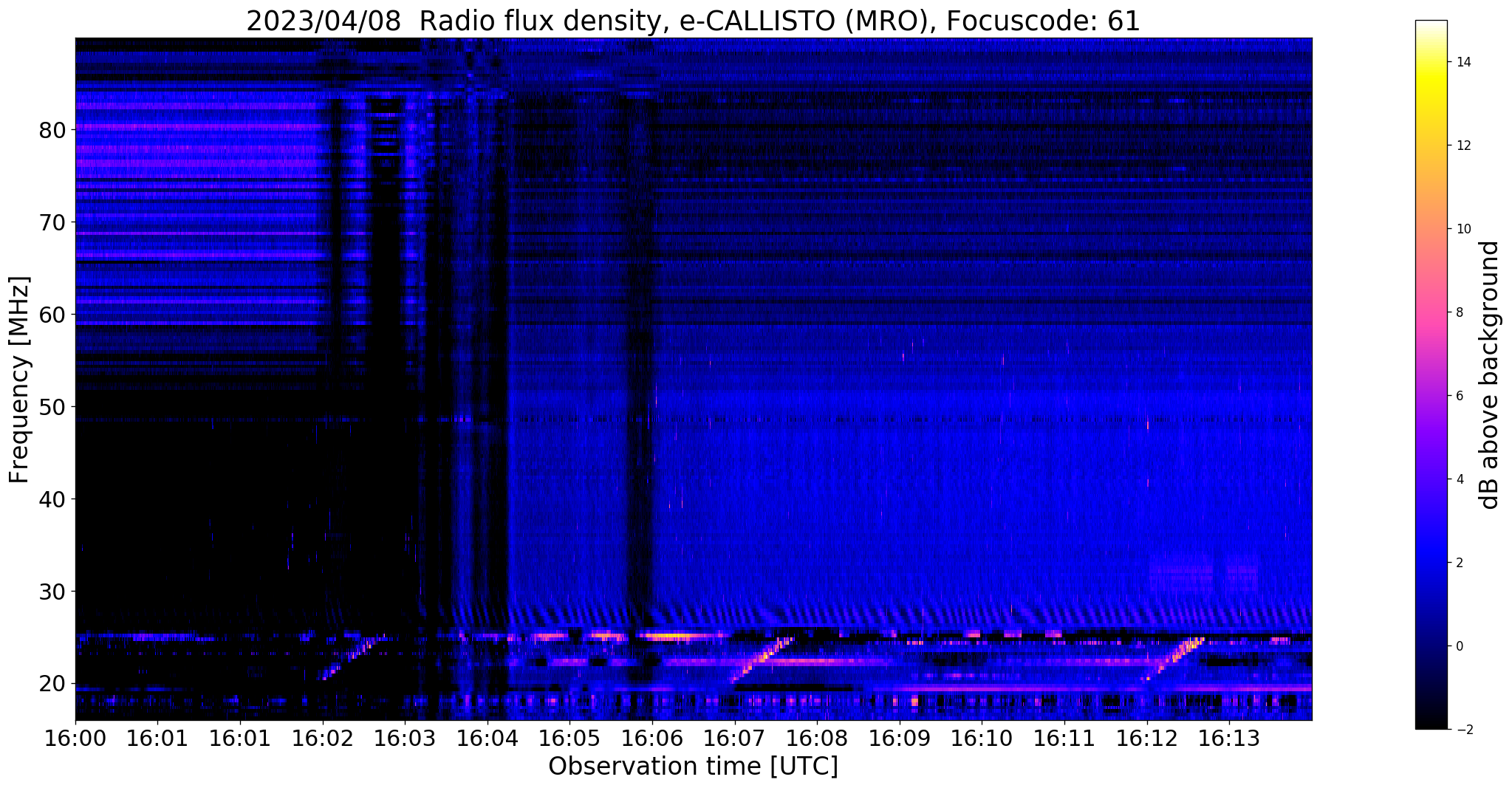Click the diagonal drifting streak near 16:07

click(x=761, y=659)
